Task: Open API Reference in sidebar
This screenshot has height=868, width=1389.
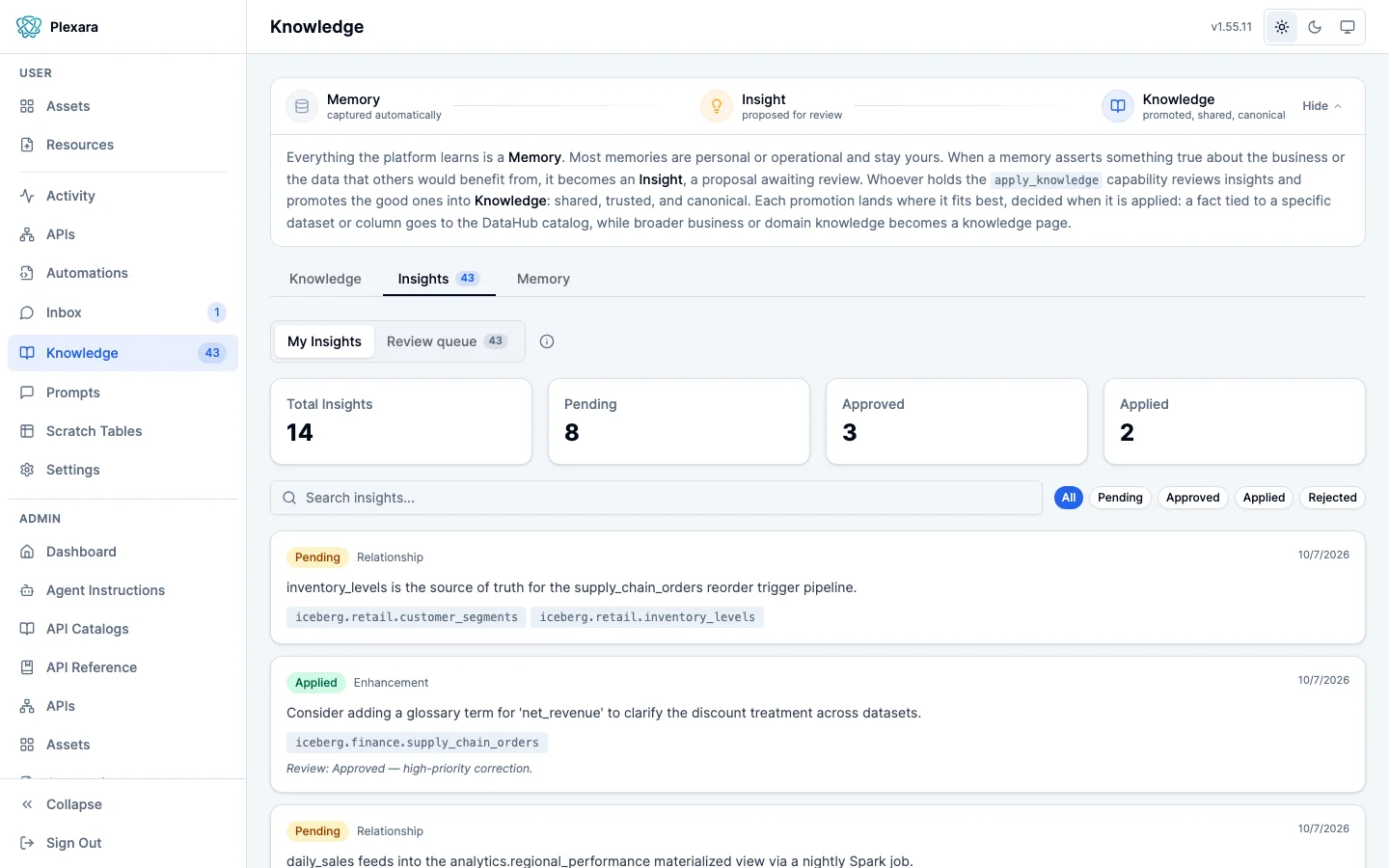Action: point(123,667)
